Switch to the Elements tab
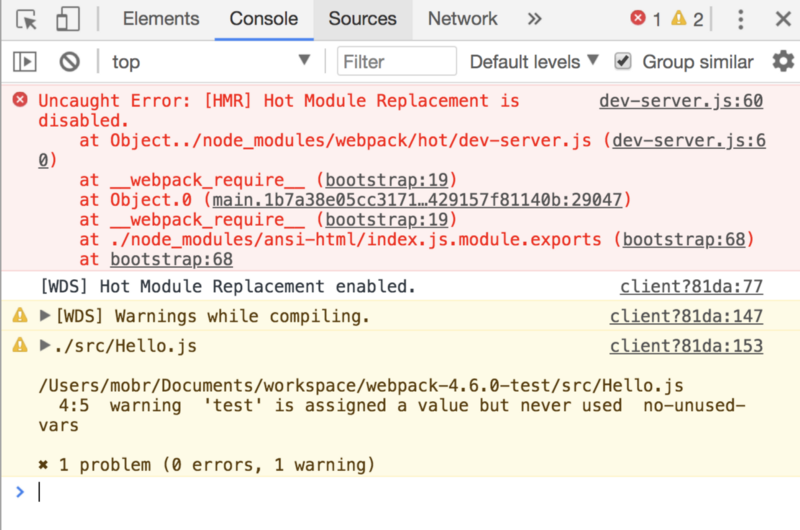This screenshot has height=530, width=800. point(161,19)
